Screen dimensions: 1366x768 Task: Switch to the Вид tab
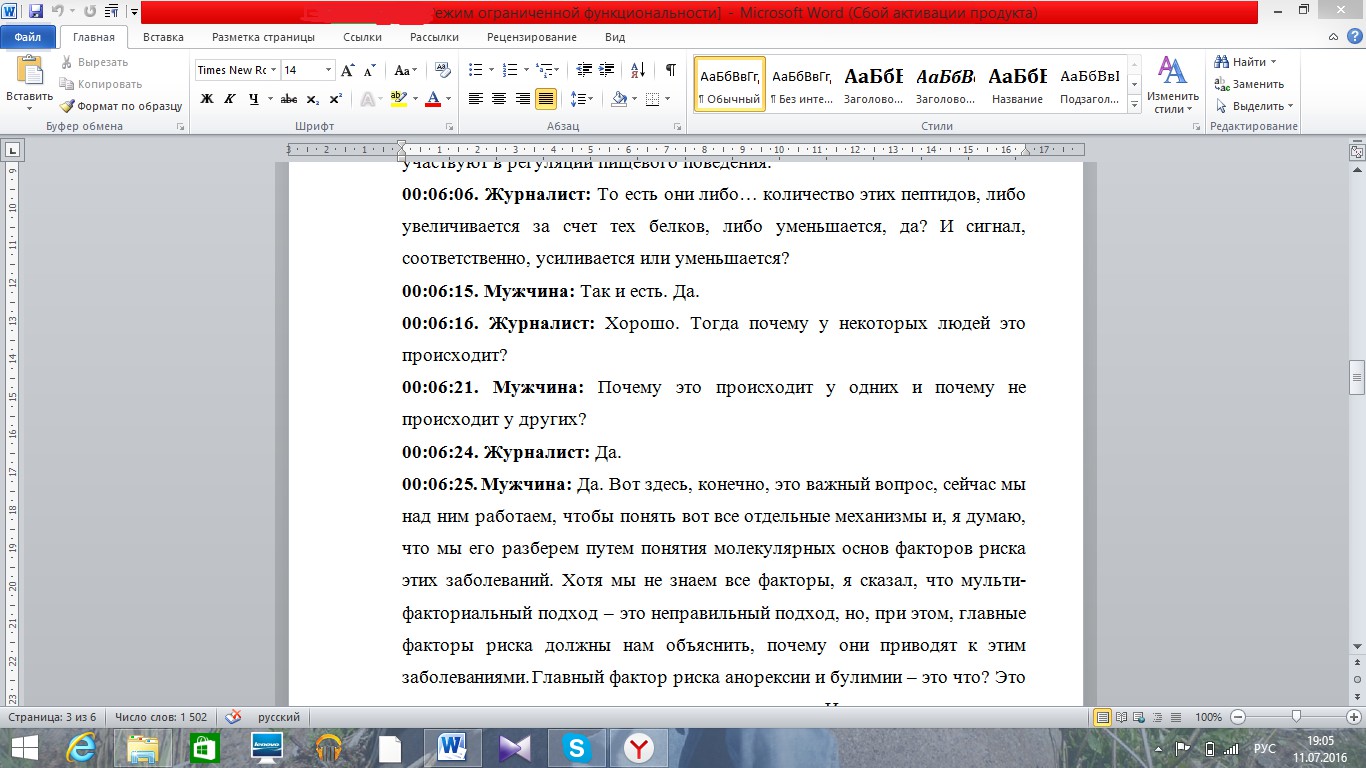point(615,37)
